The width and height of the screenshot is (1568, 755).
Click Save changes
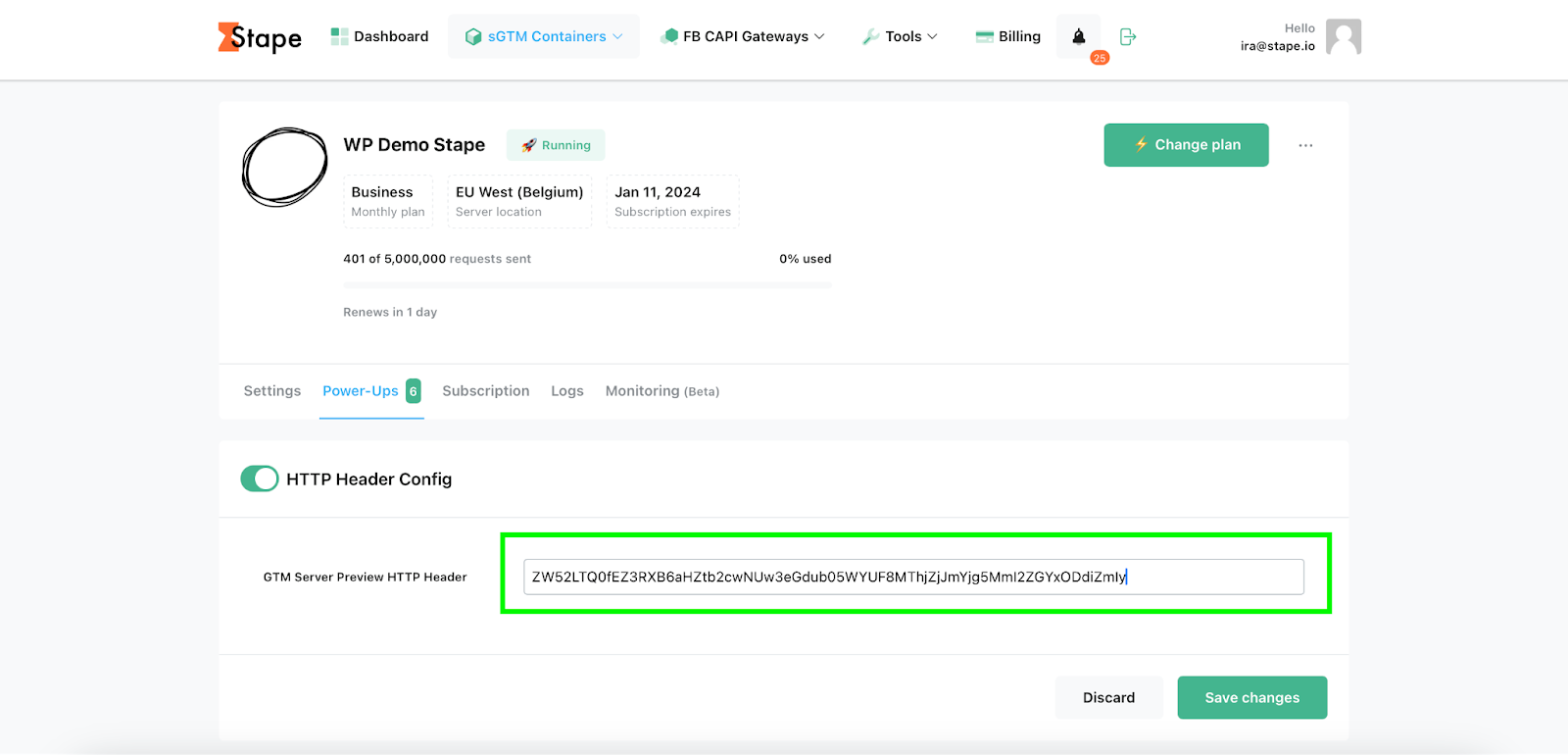tap(1251, 697)
